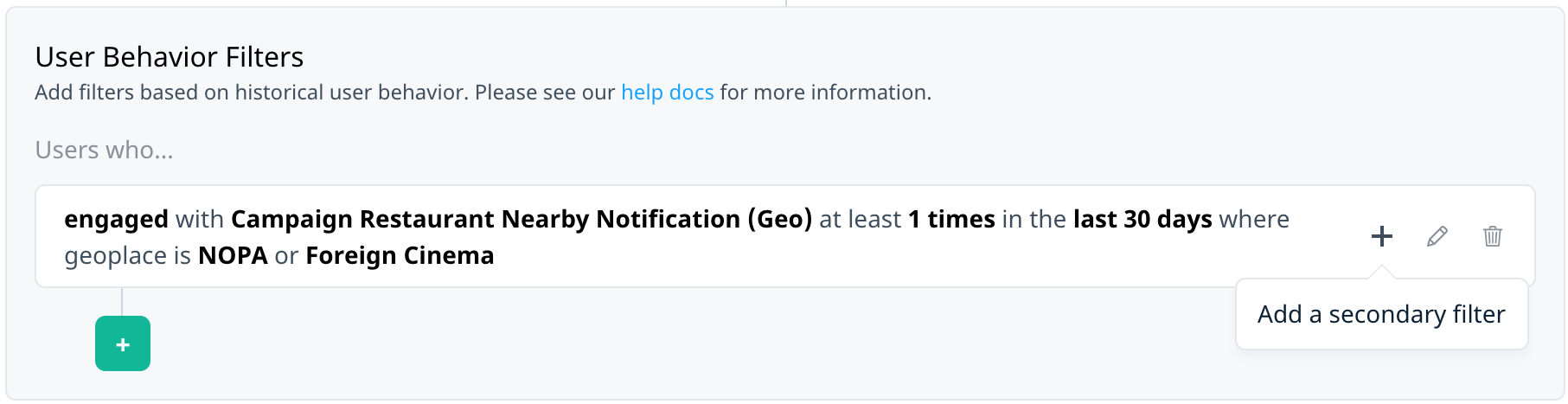
Task: Open the help docs link
Action: (x=668, y=93)
